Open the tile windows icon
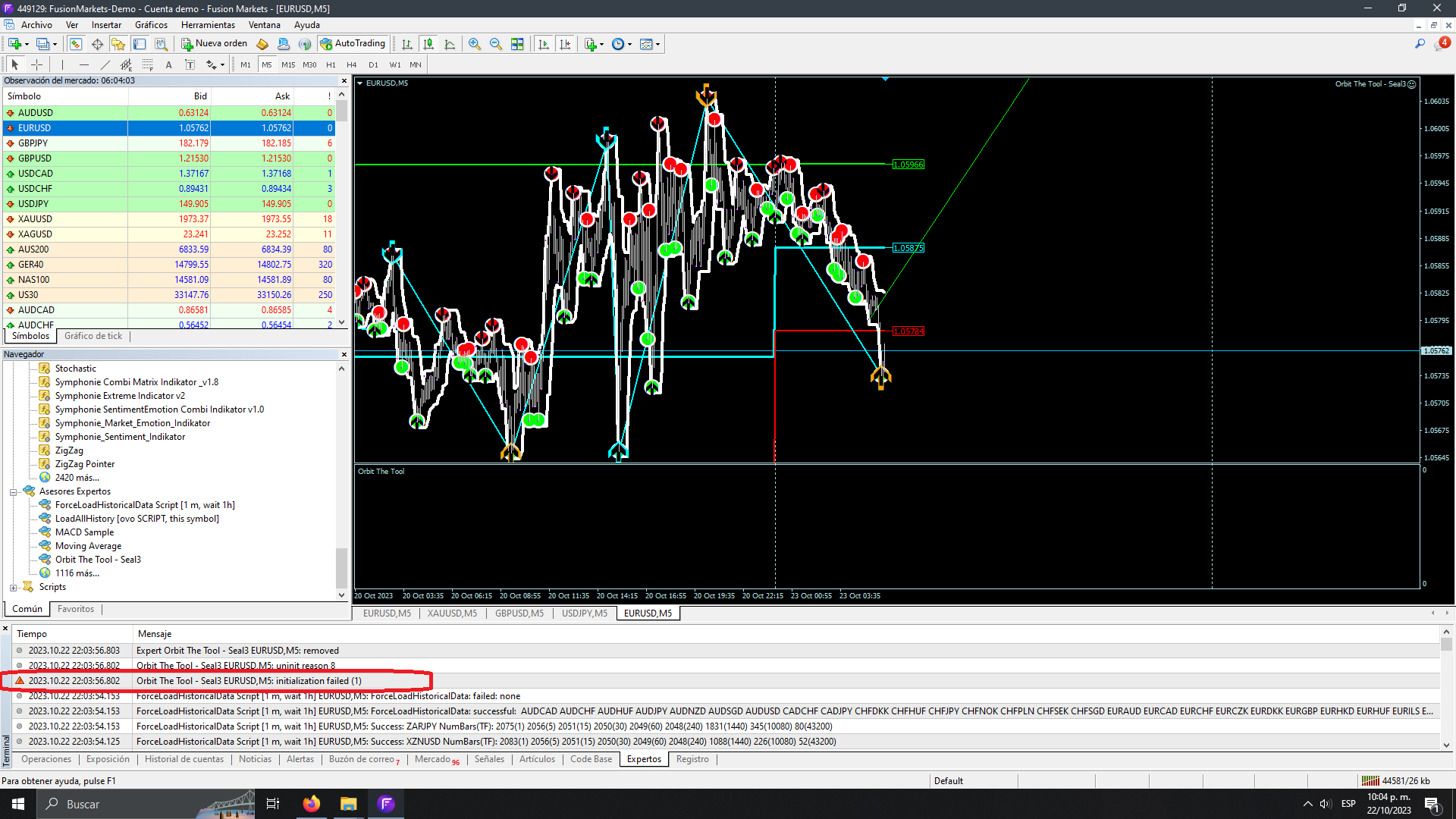 517,44
